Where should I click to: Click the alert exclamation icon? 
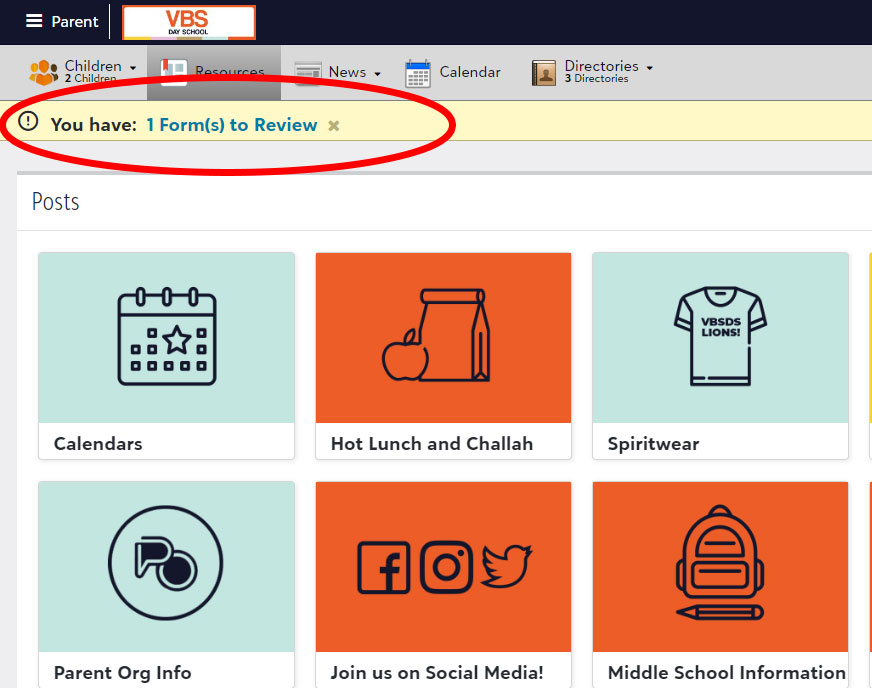point(28,121)
